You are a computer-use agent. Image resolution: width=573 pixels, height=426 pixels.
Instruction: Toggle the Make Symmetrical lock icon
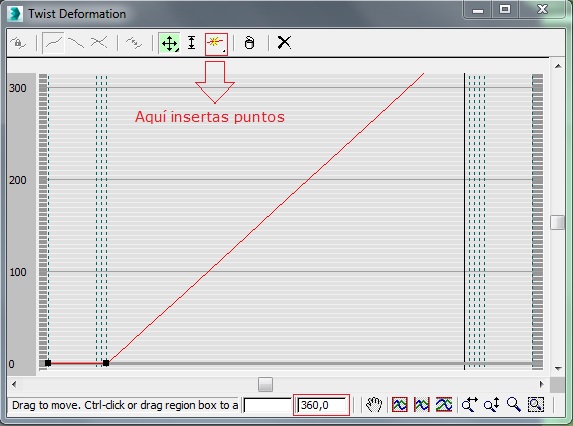pyautogui.click(x=18, y=43)
